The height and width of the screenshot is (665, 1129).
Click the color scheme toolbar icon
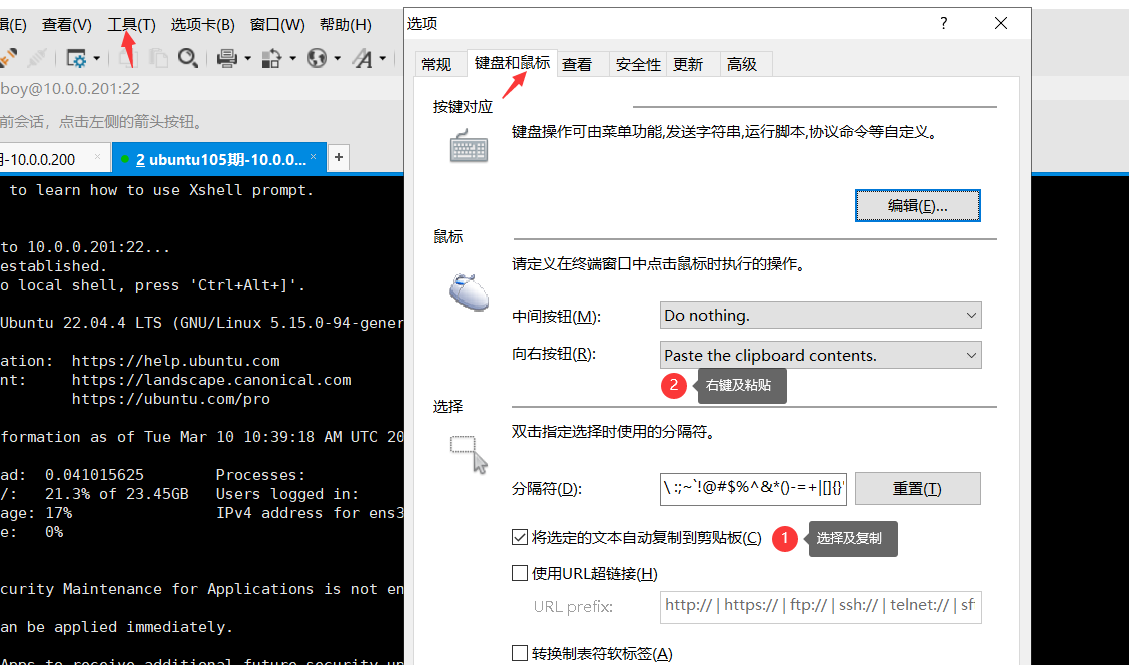271,58
